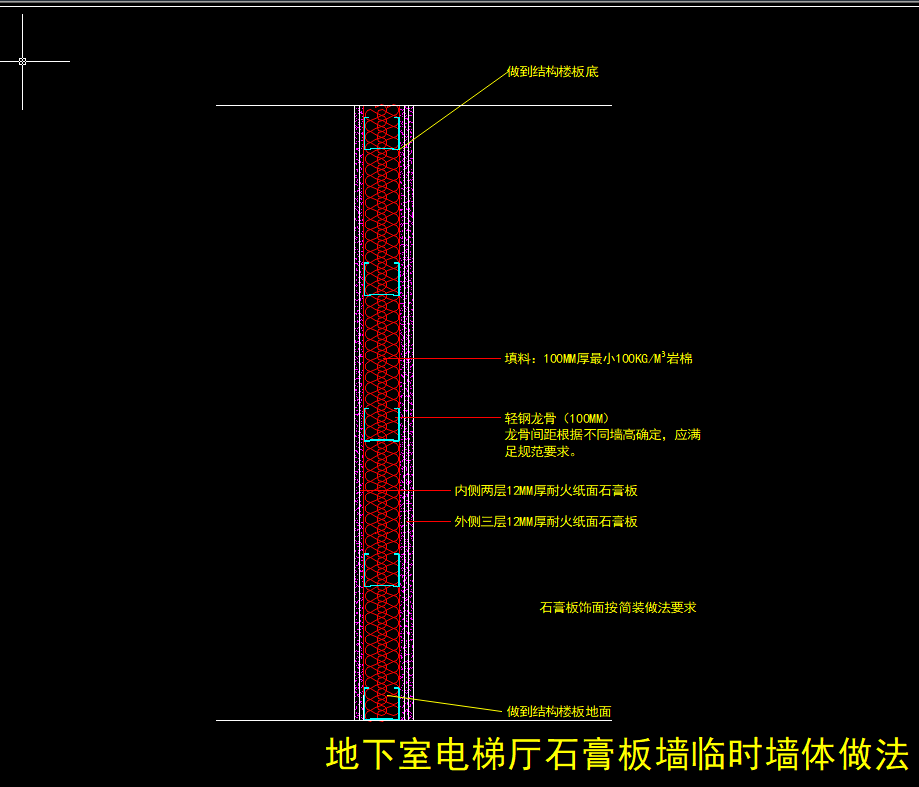Select the bottom floor line left of wall
919x787 pixels.
(x=285, y=720)
